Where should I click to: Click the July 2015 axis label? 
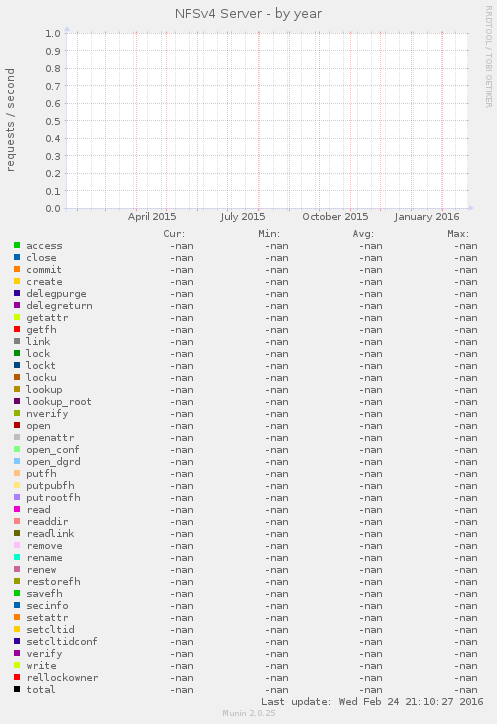242,217
